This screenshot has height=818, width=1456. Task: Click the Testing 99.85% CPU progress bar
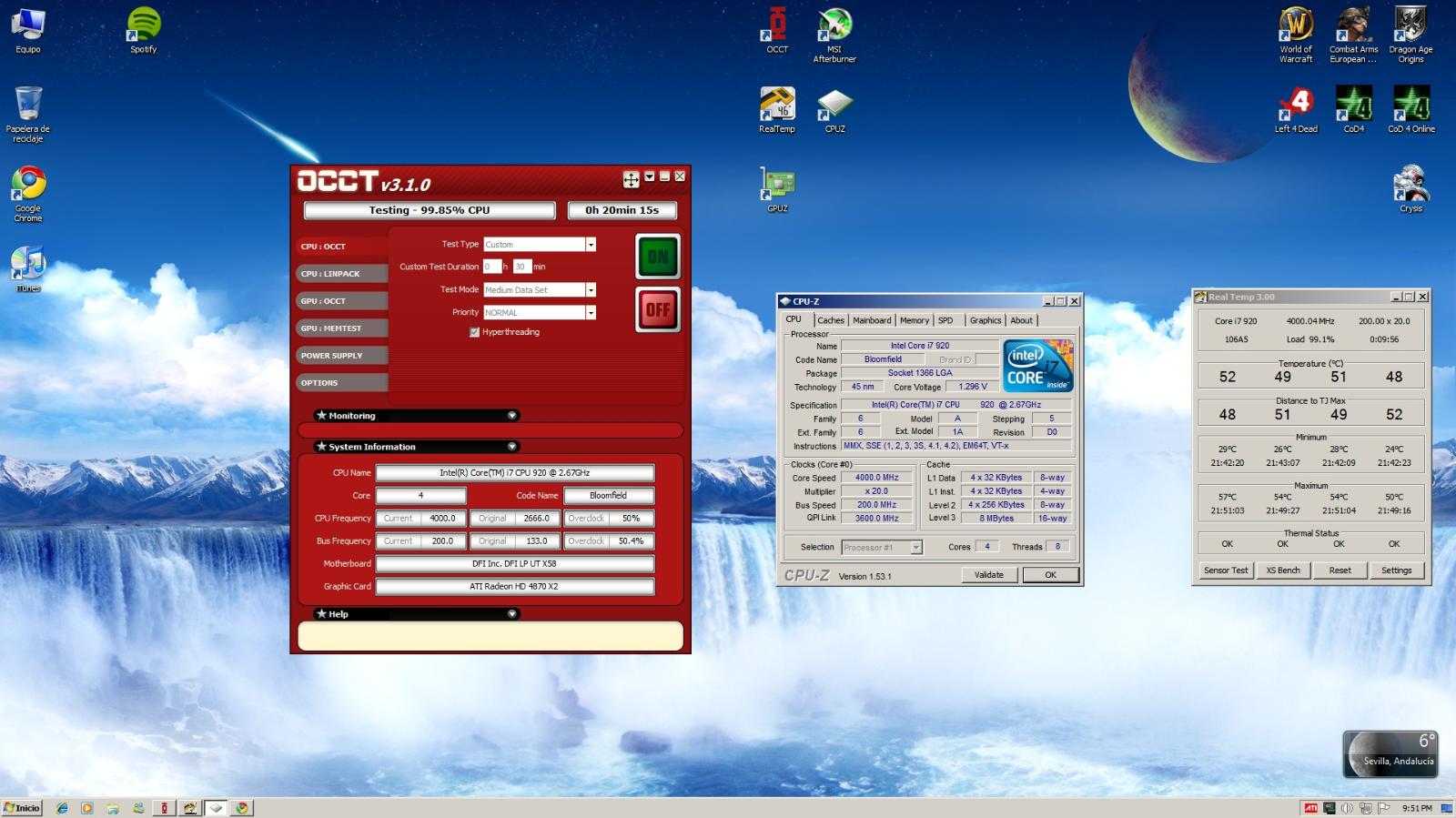[430, 210]
